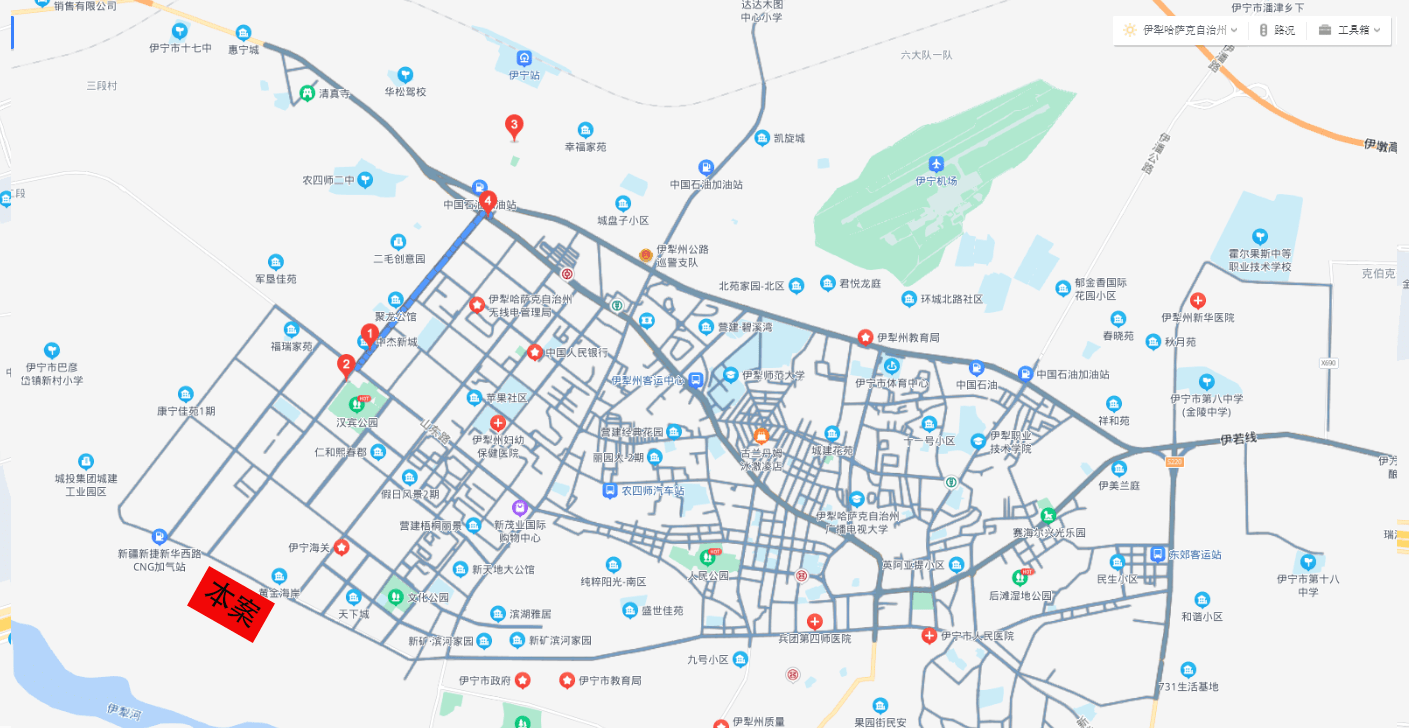Viewport: 1409px width, 728px height.
Task: Click red map marker number 4
Action: click(487, 203)
